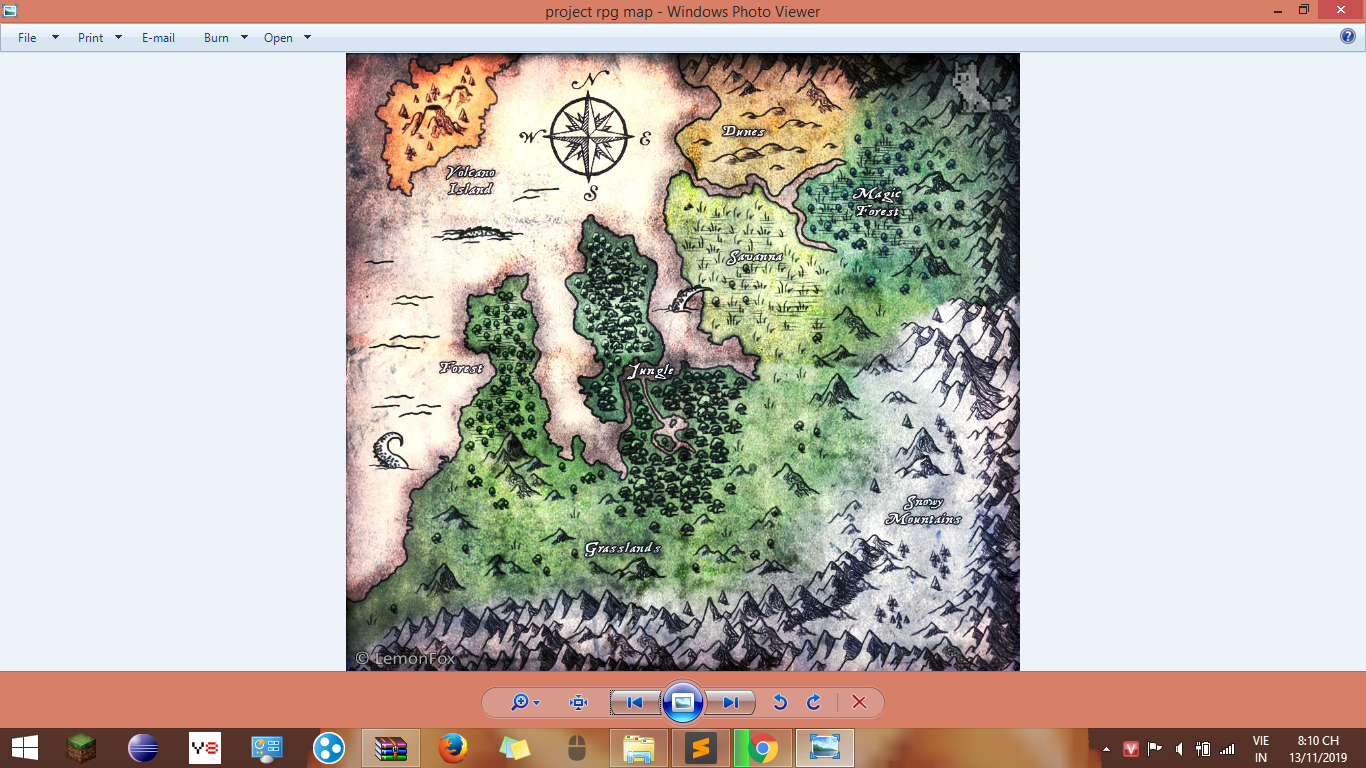Screen dimensions: 1366x768
Task: Click the Open menu item
Action: pyautogui.click(x=278, y=38)
